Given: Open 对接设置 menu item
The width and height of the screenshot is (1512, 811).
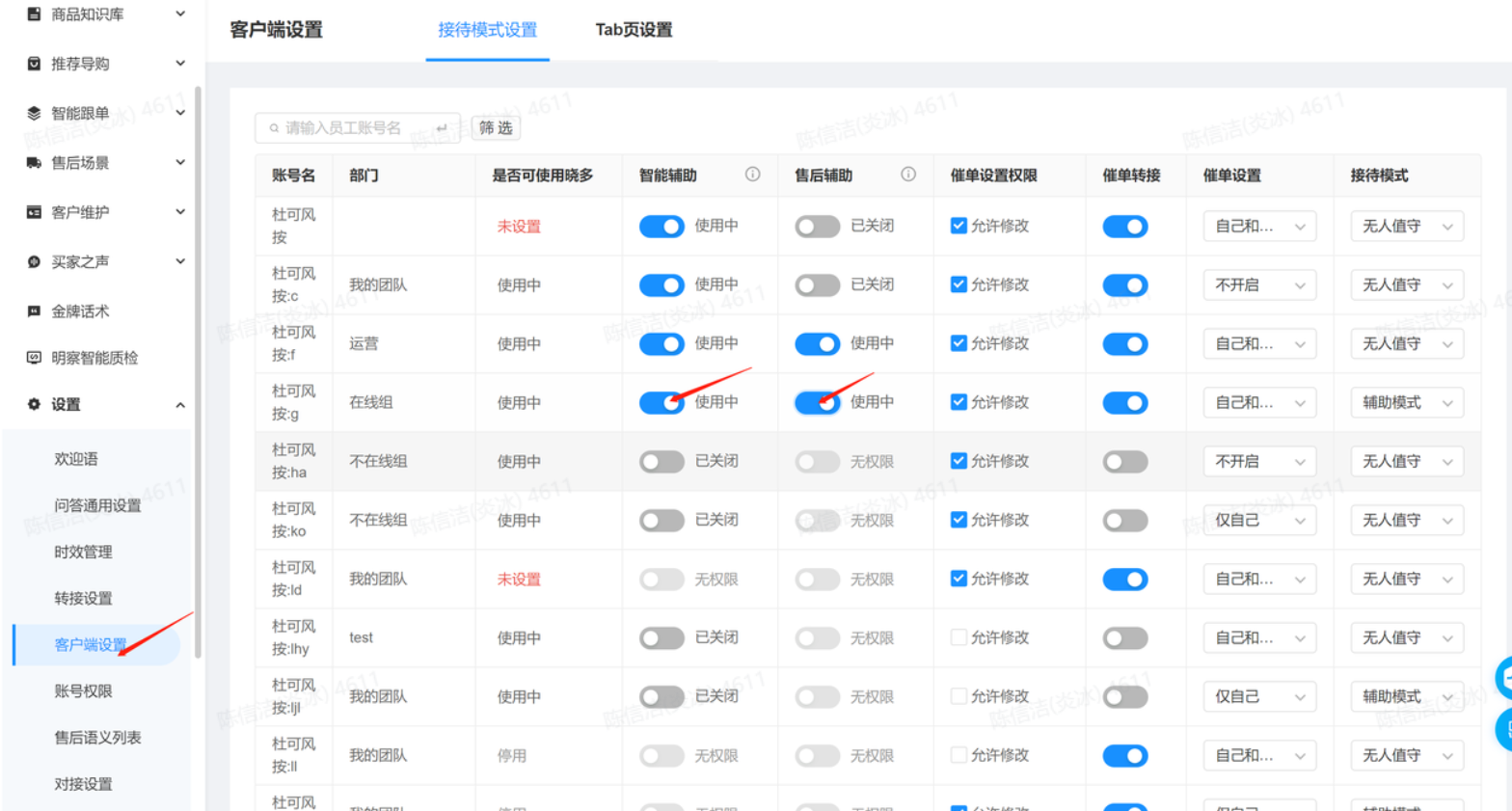Looking at the screenshot, I should pyautogui.click(x=83, y=784).
